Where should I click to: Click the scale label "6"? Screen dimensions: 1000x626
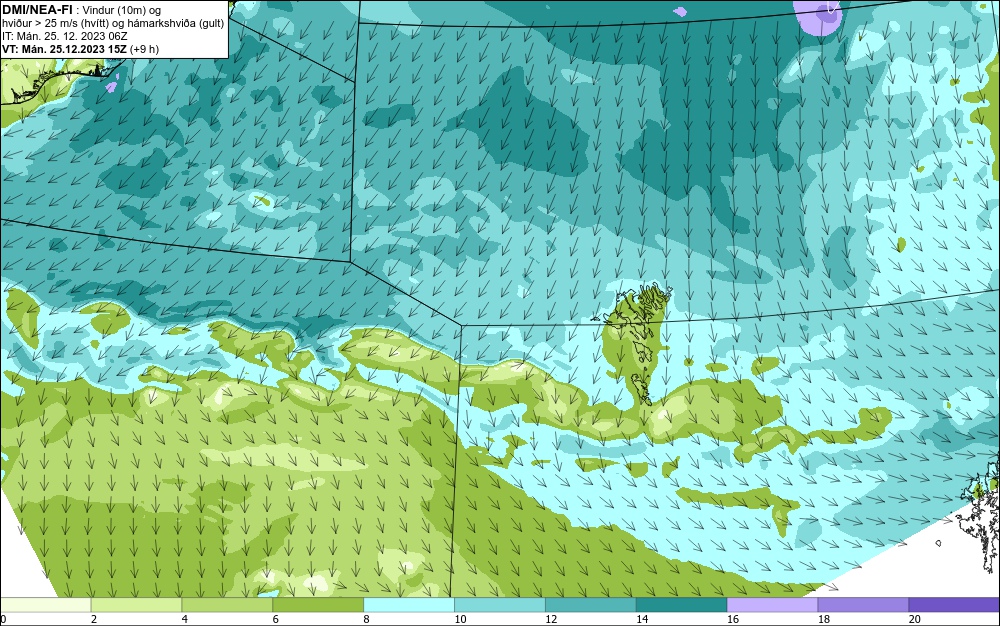click(x=276, y=619)
